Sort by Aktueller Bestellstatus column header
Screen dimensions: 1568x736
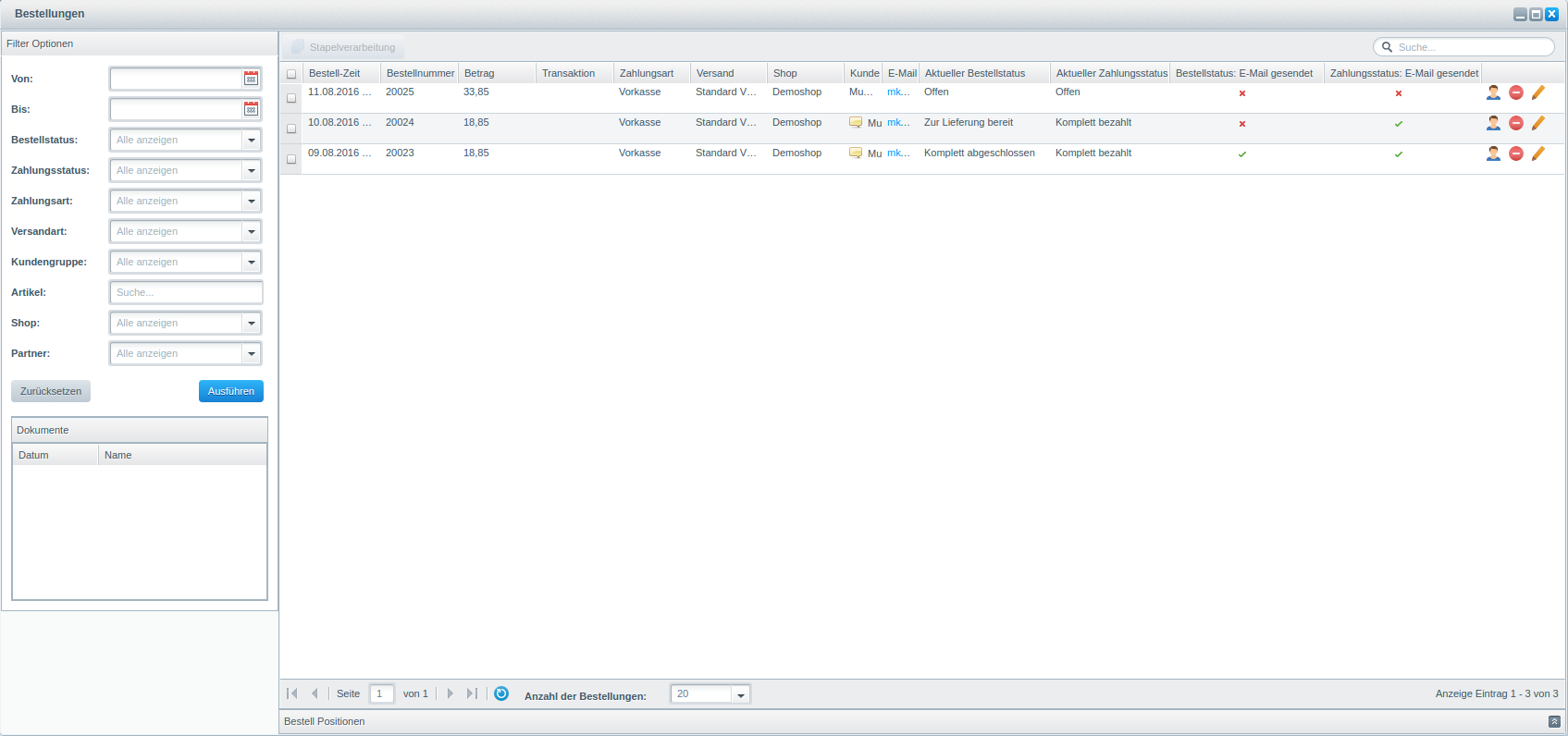coord(984,73)
